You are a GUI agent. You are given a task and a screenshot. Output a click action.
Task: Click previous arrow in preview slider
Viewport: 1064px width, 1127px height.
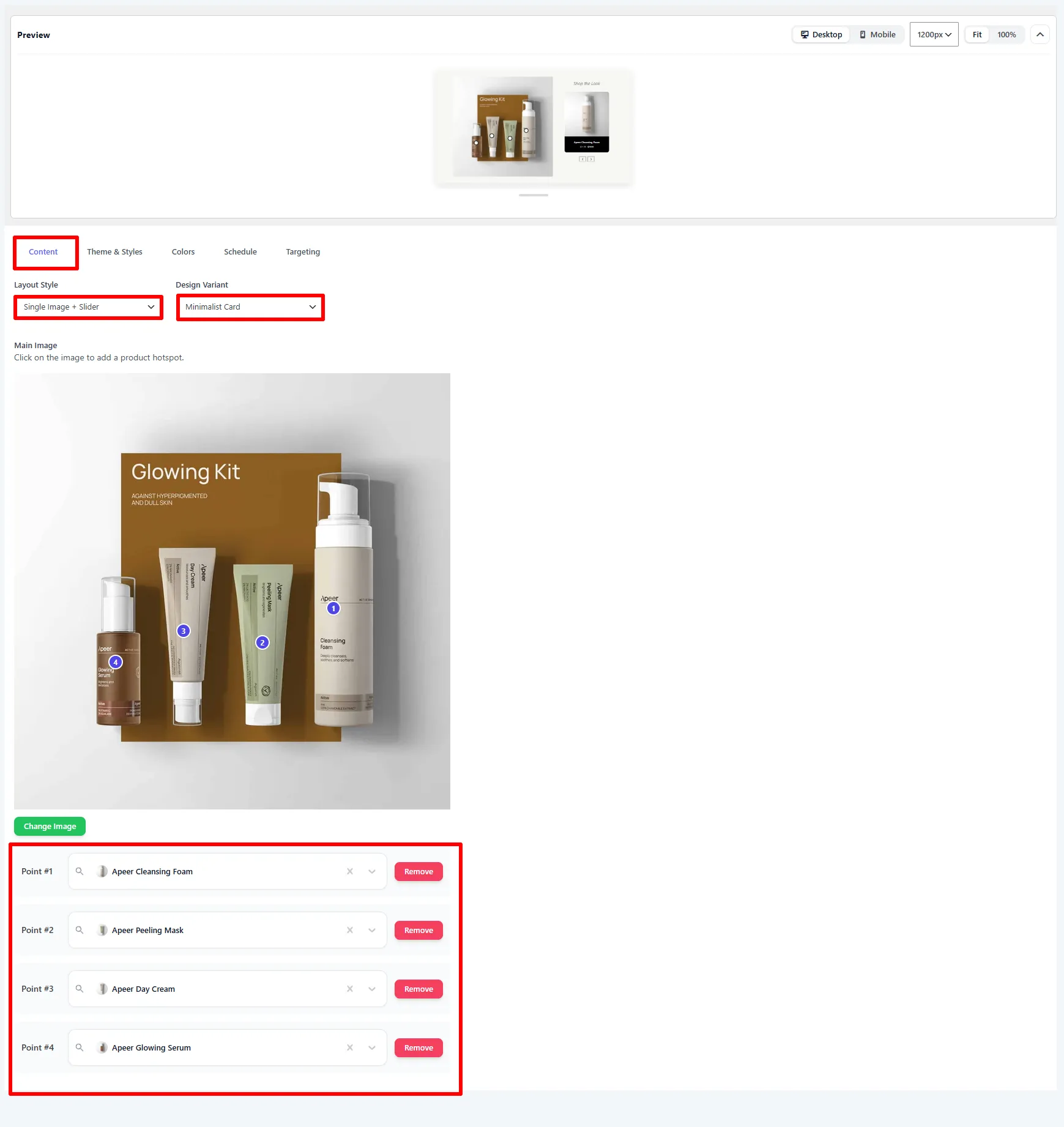[582, 159]
